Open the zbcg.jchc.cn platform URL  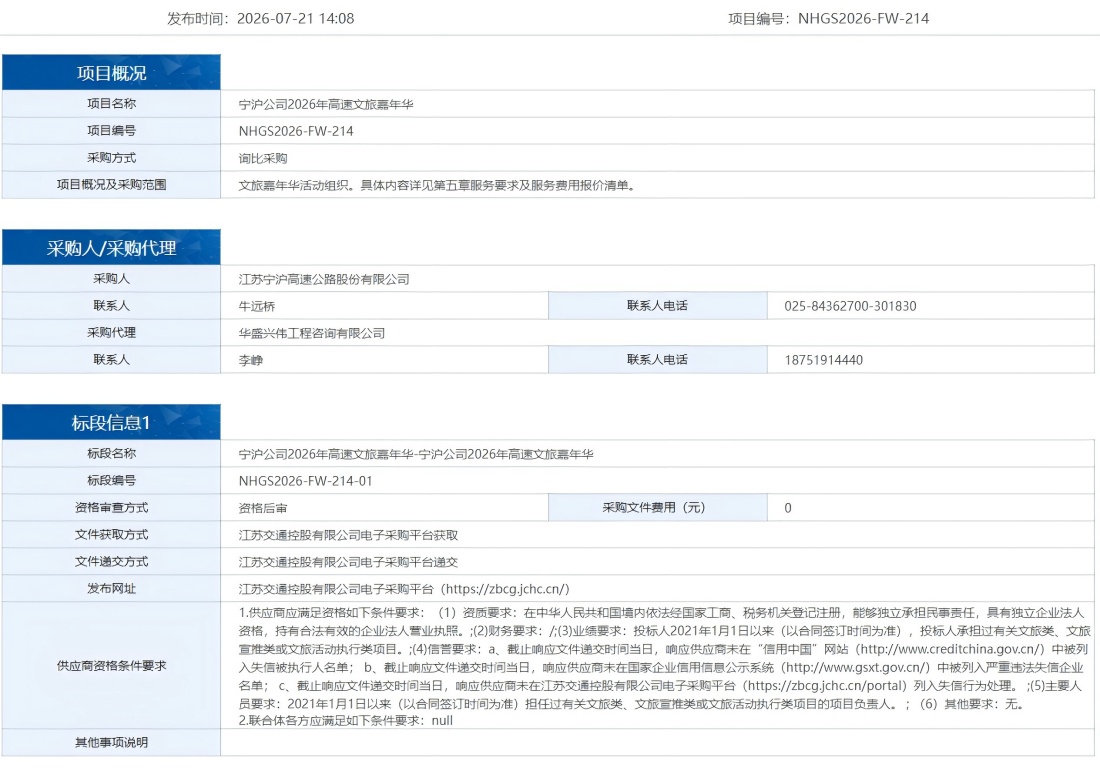[505, 589]
